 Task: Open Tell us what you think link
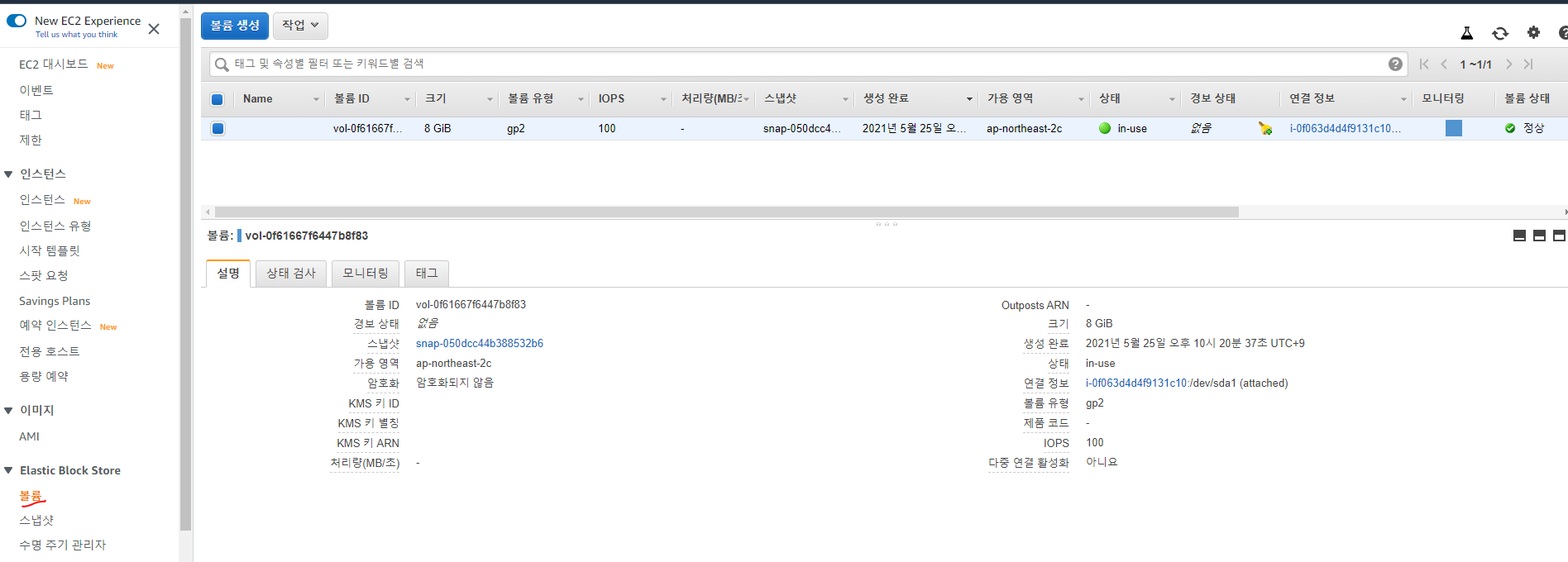(76, 35)
